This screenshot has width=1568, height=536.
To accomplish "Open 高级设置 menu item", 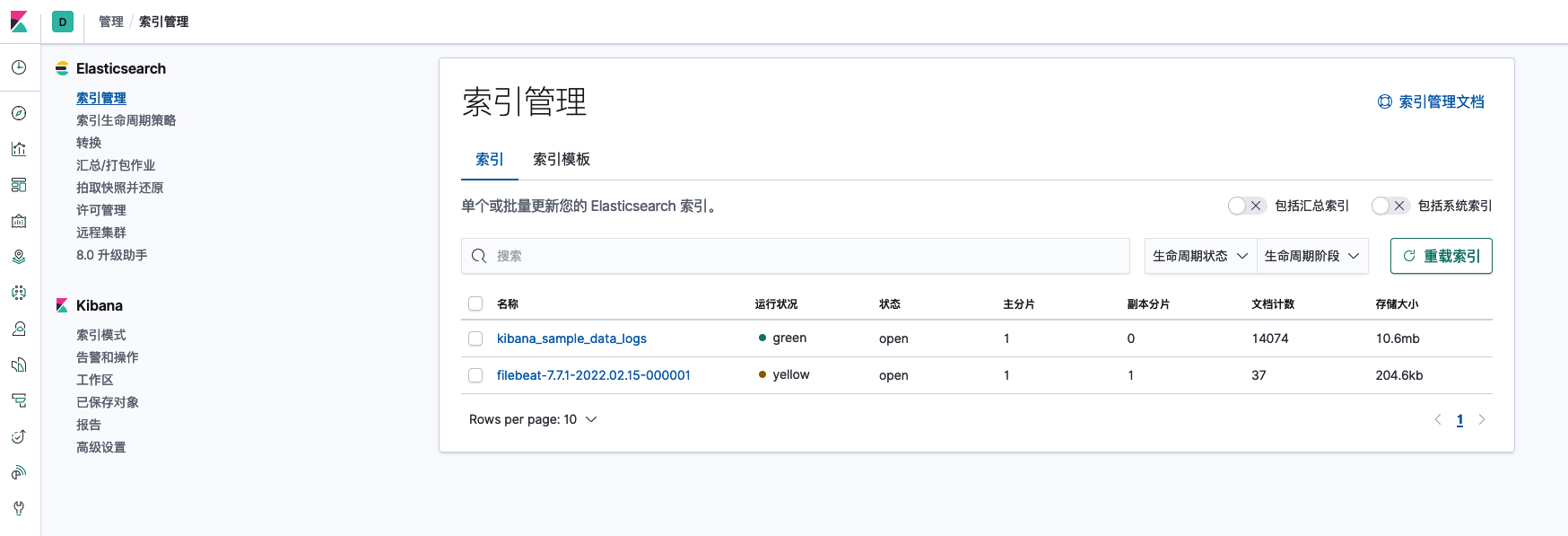I will click(101, 447).
